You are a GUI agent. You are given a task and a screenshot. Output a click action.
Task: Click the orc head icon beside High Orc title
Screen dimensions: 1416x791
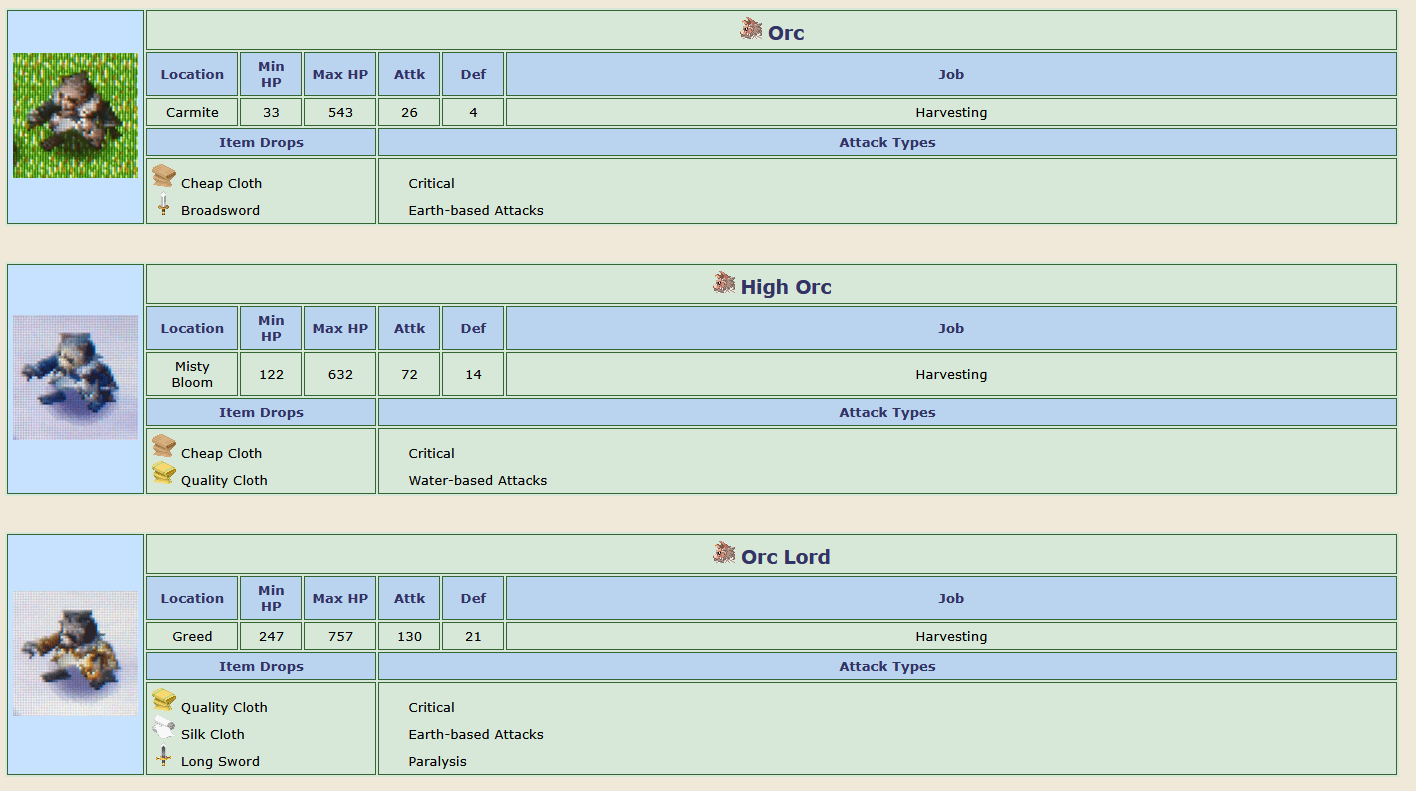click(x=724, y=283)
